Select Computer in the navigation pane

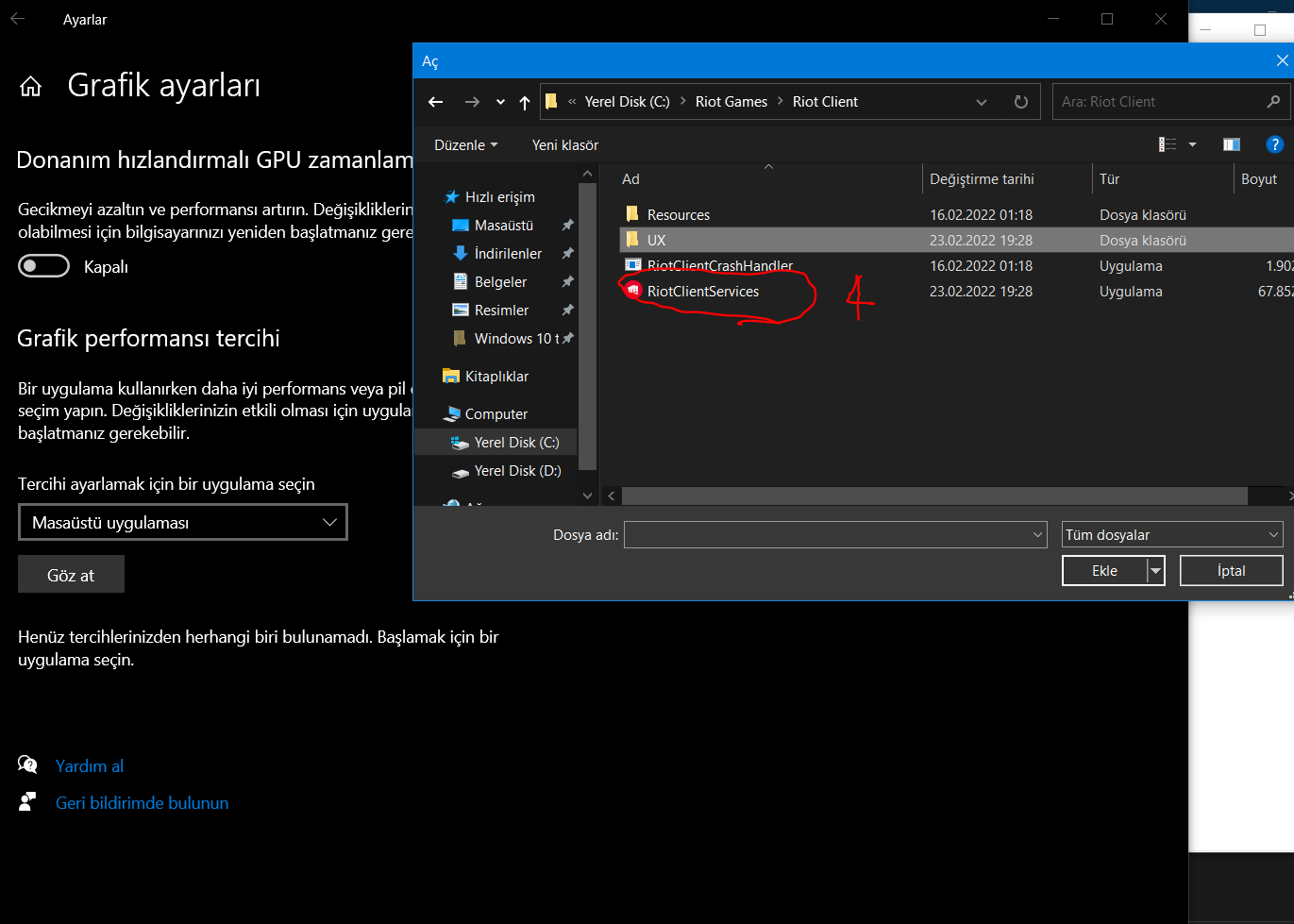coord(496,414)
